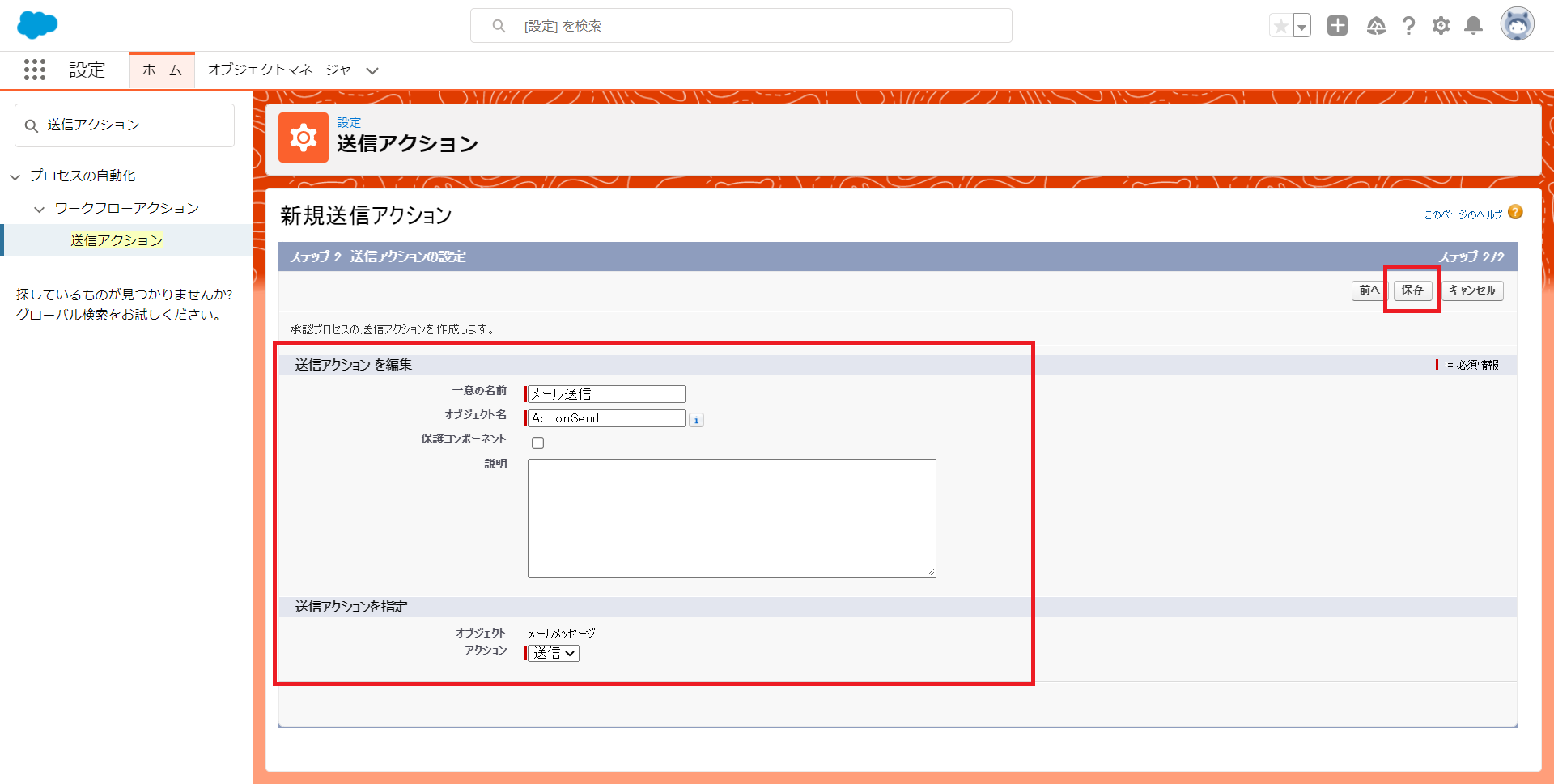Image resolution: width=1554 pixels, height=784 pixels.
Task: Click the 保存 button
Action: pyautogui.click(x=1412, y=290)
